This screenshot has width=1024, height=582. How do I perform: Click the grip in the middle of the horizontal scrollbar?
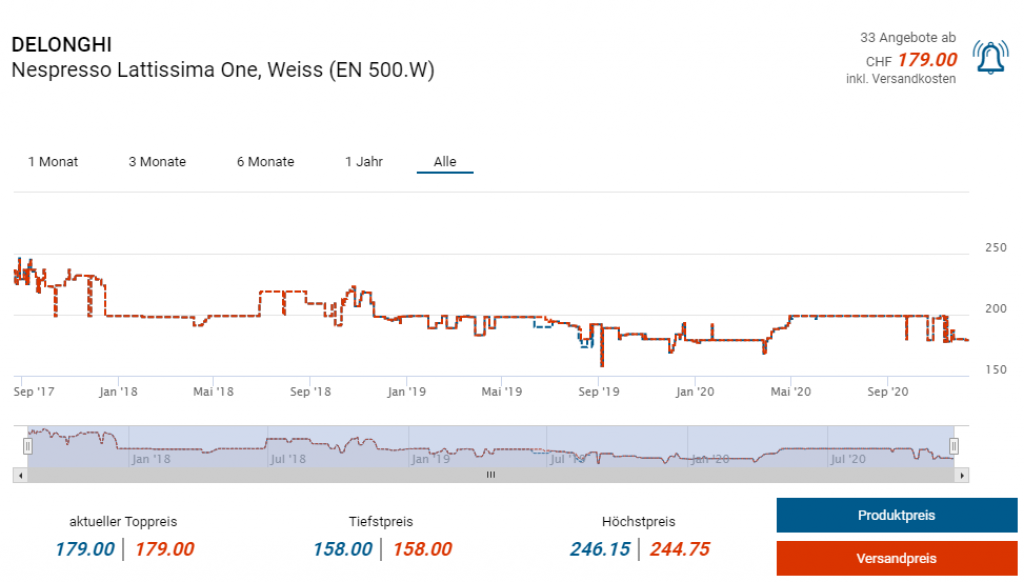(490, 476)
